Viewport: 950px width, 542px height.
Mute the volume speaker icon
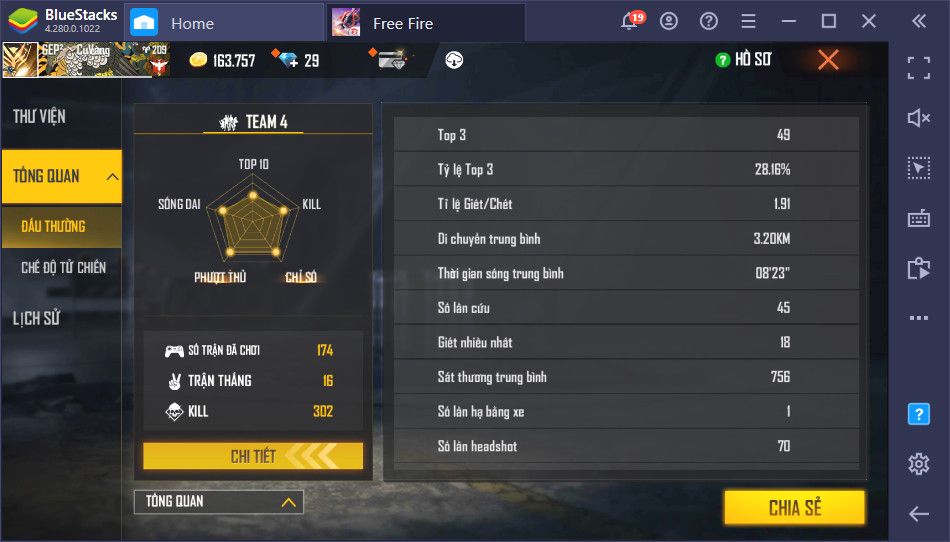pyautogui.click(x=918, y=117)
